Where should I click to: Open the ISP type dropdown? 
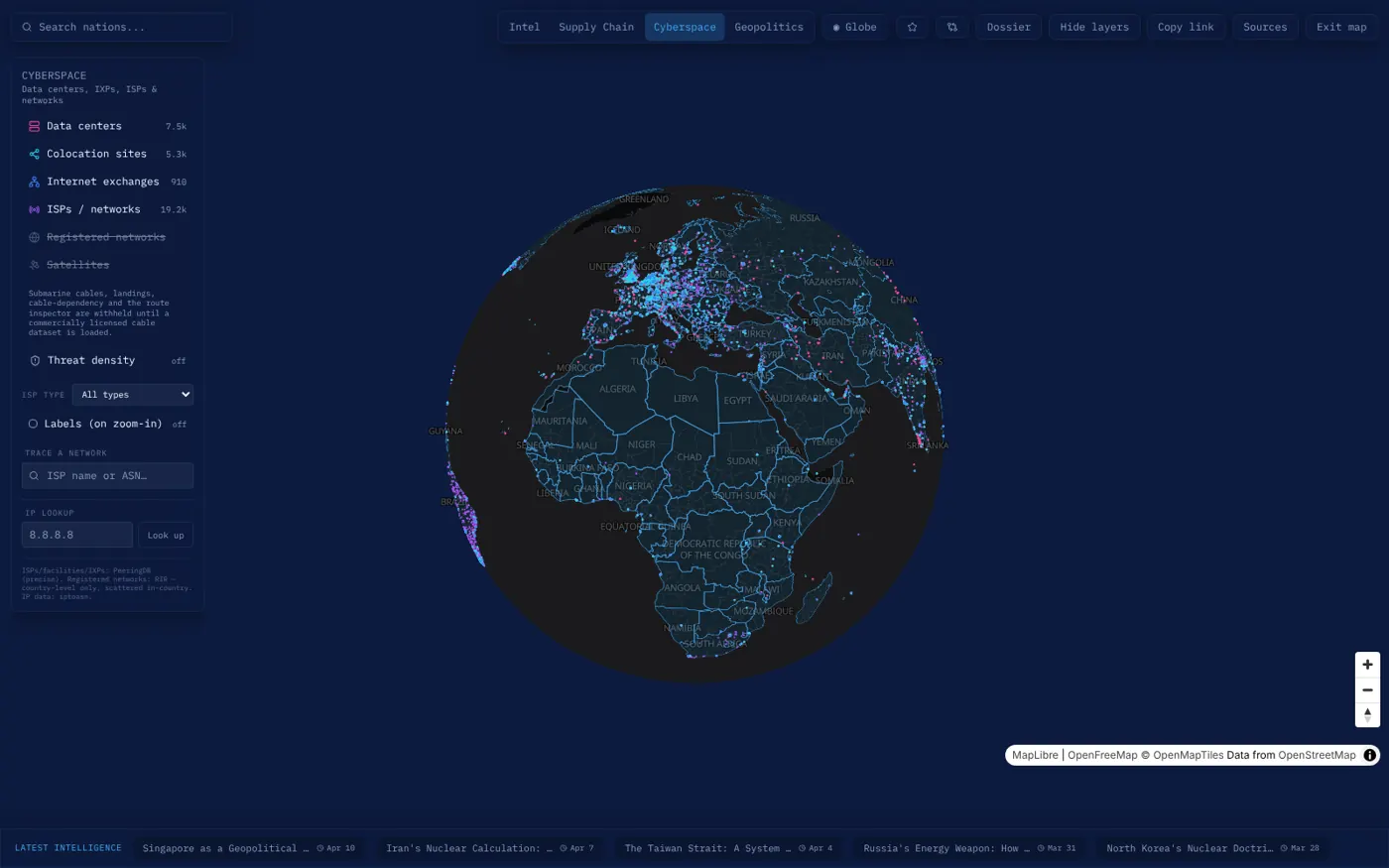click(132, 395)
